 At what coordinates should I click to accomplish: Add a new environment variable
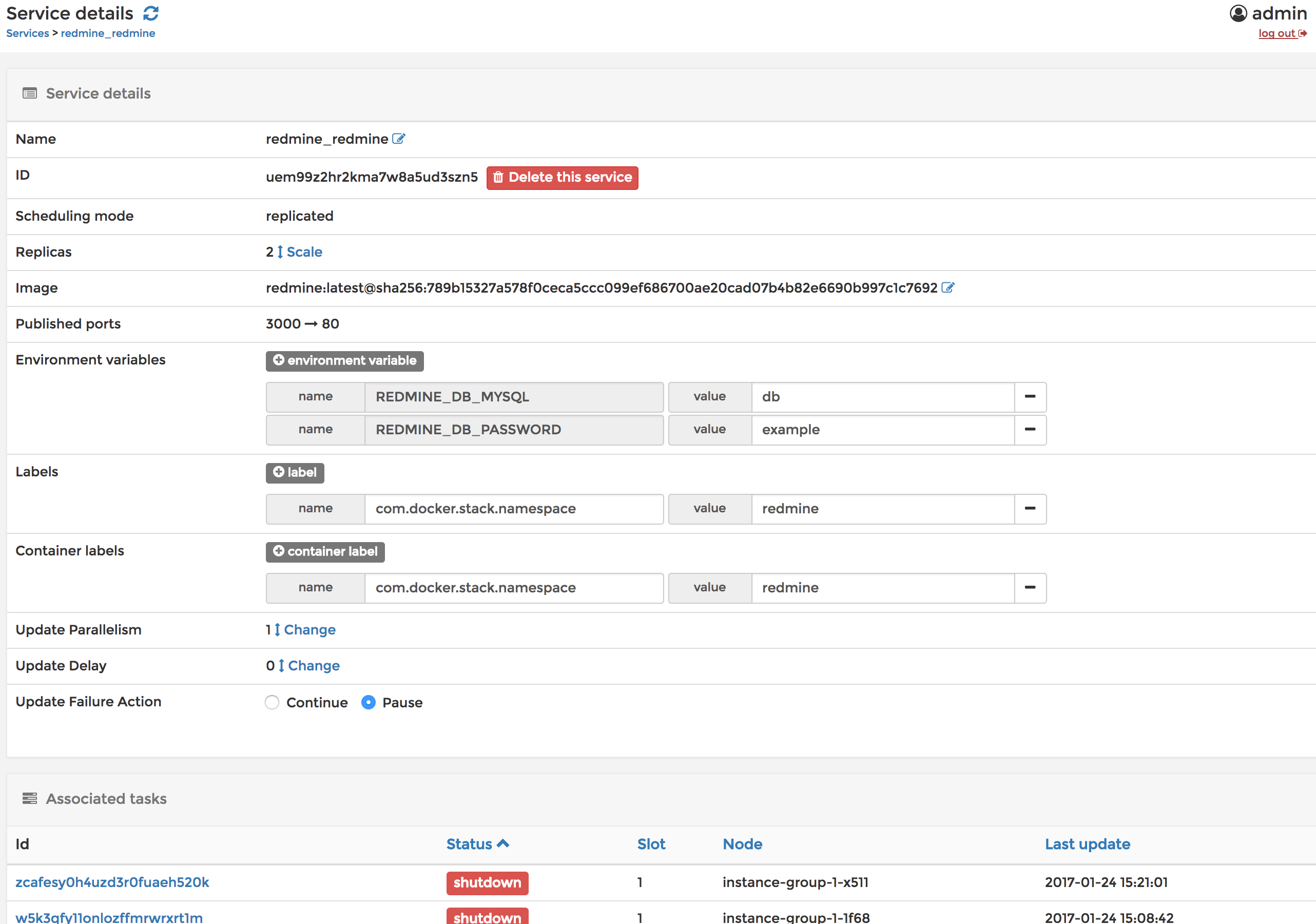tap(344, 360)
